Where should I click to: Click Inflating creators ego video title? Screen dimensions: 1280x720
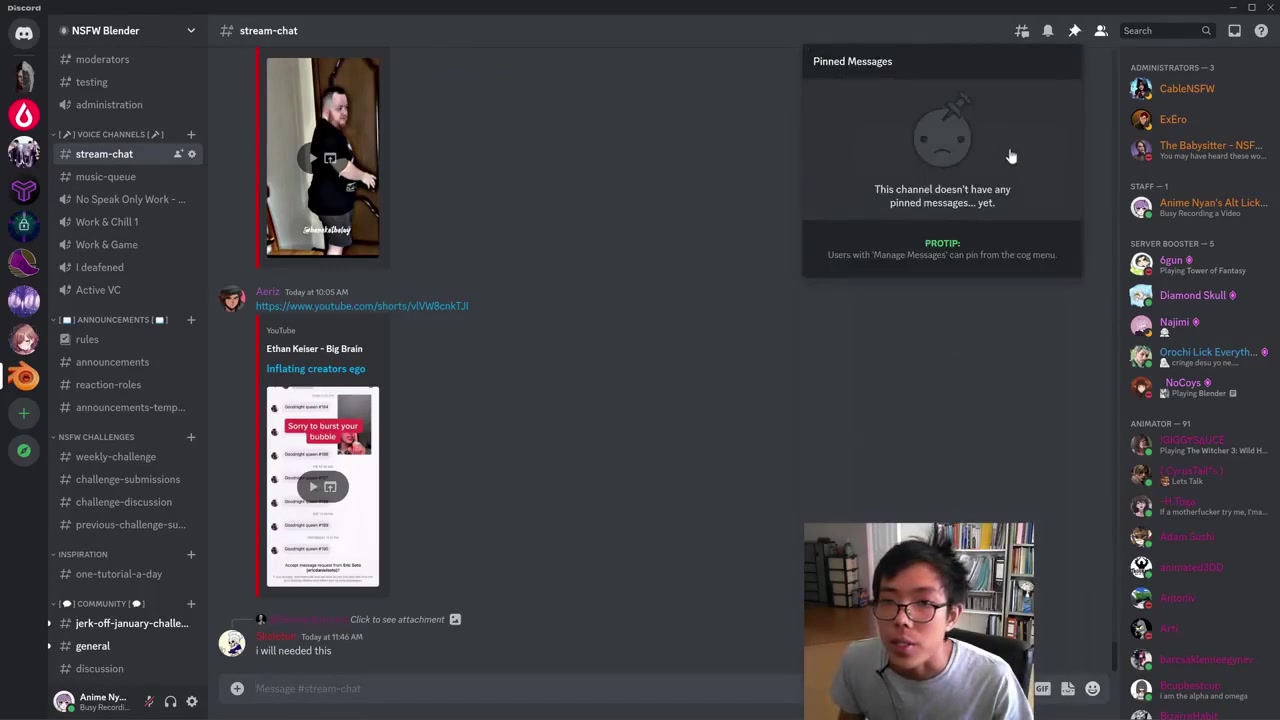click(x=315, y=369)
